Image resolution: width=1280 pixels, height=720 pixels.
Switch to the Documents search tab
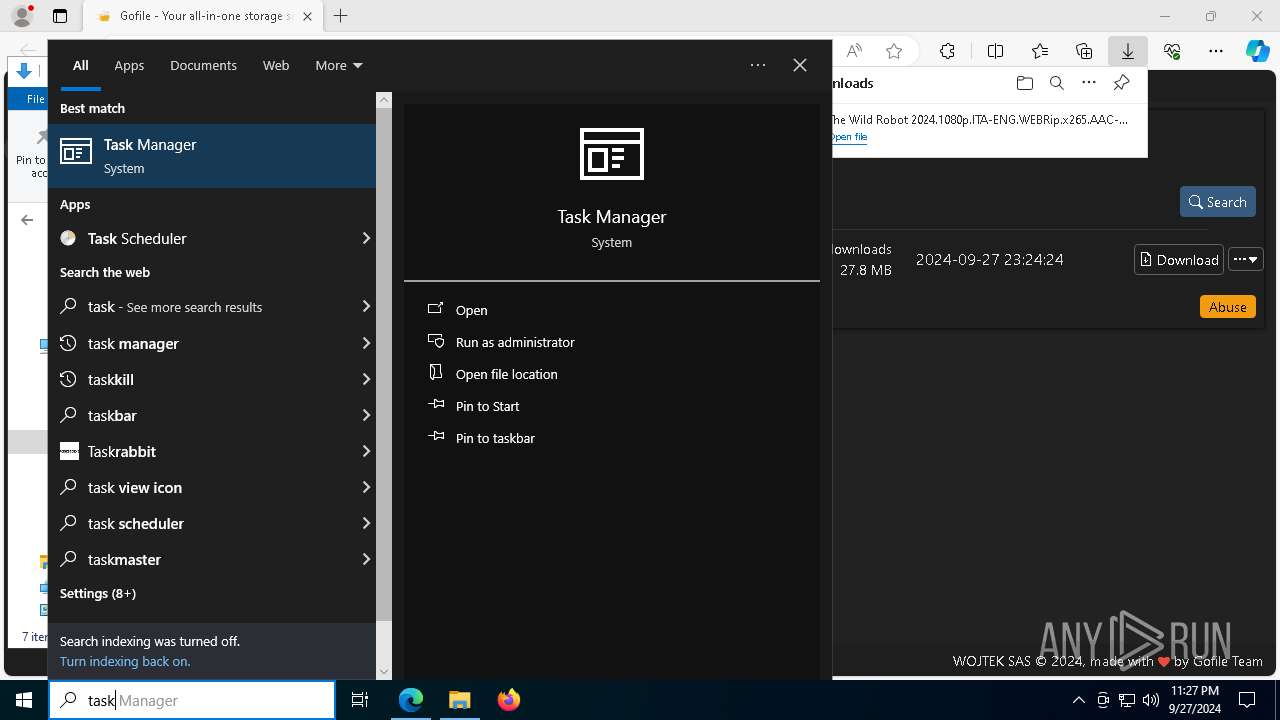[203, 65]
